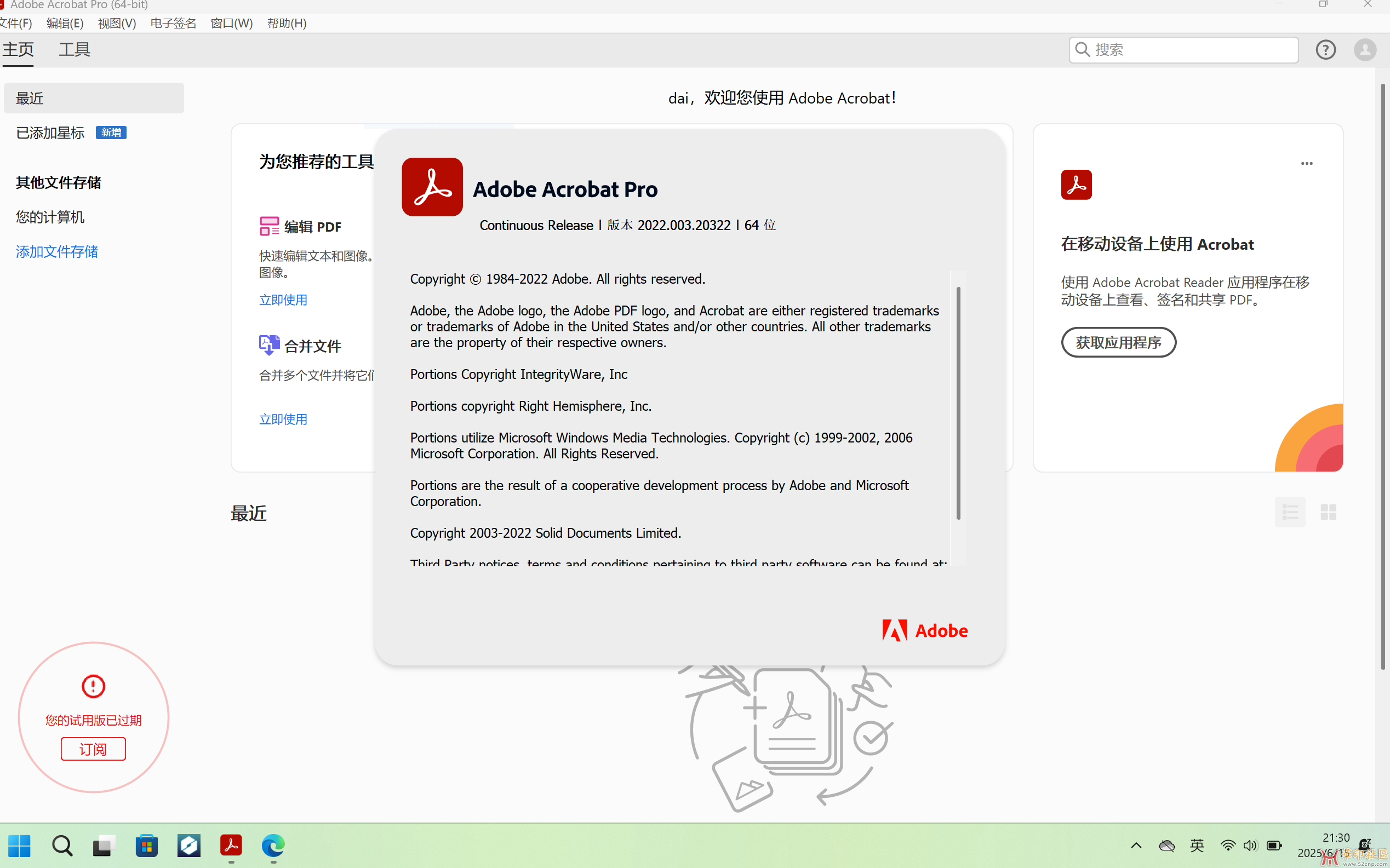Screen dimensions: 1390x868
Task: Open Microsoft Edge from taskbar
Action: (x=273, y=846)
